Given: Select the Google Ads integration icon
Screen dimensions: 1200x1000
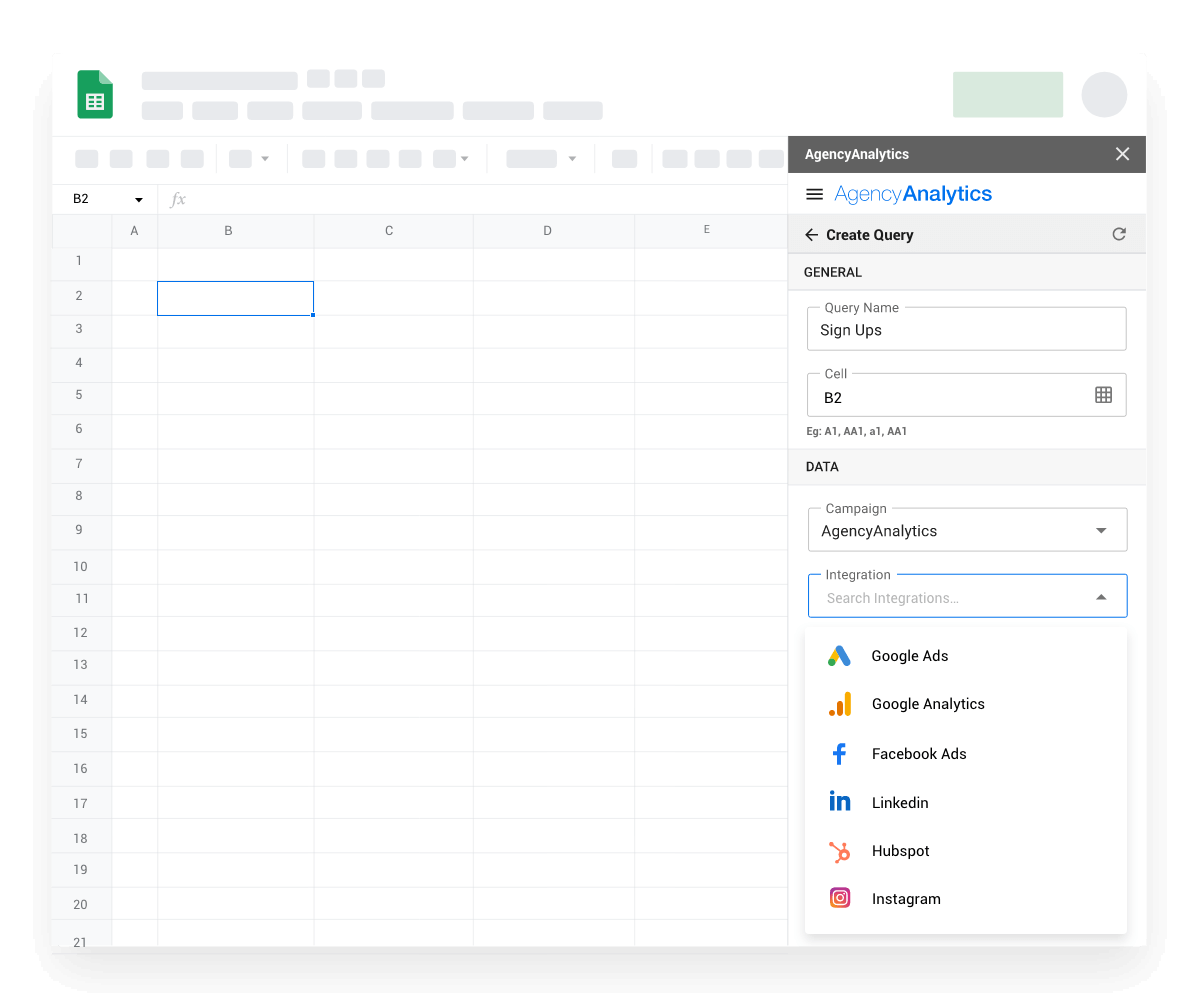Looking at the screenshot, I should (839, 655).
